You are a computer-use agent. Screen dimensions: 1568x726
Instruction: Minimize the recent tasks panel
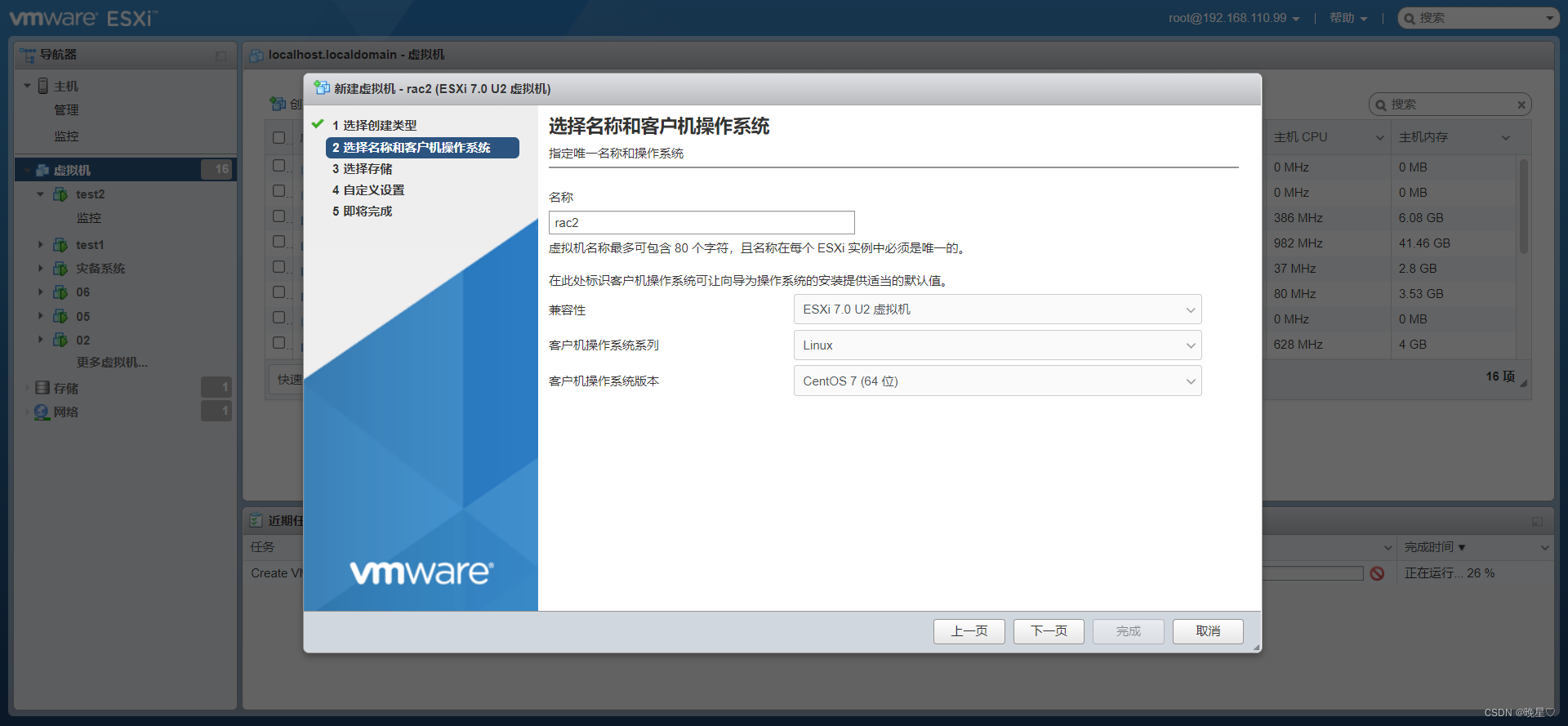[1537, 521]
